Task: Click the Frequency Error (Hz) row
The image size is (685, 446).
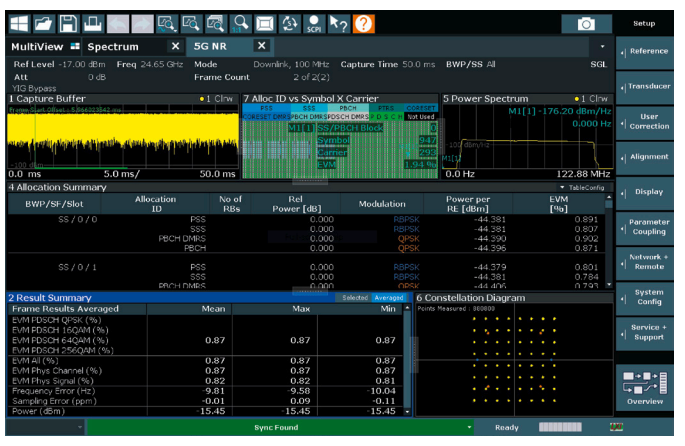Action: click(x=205, y=391)
